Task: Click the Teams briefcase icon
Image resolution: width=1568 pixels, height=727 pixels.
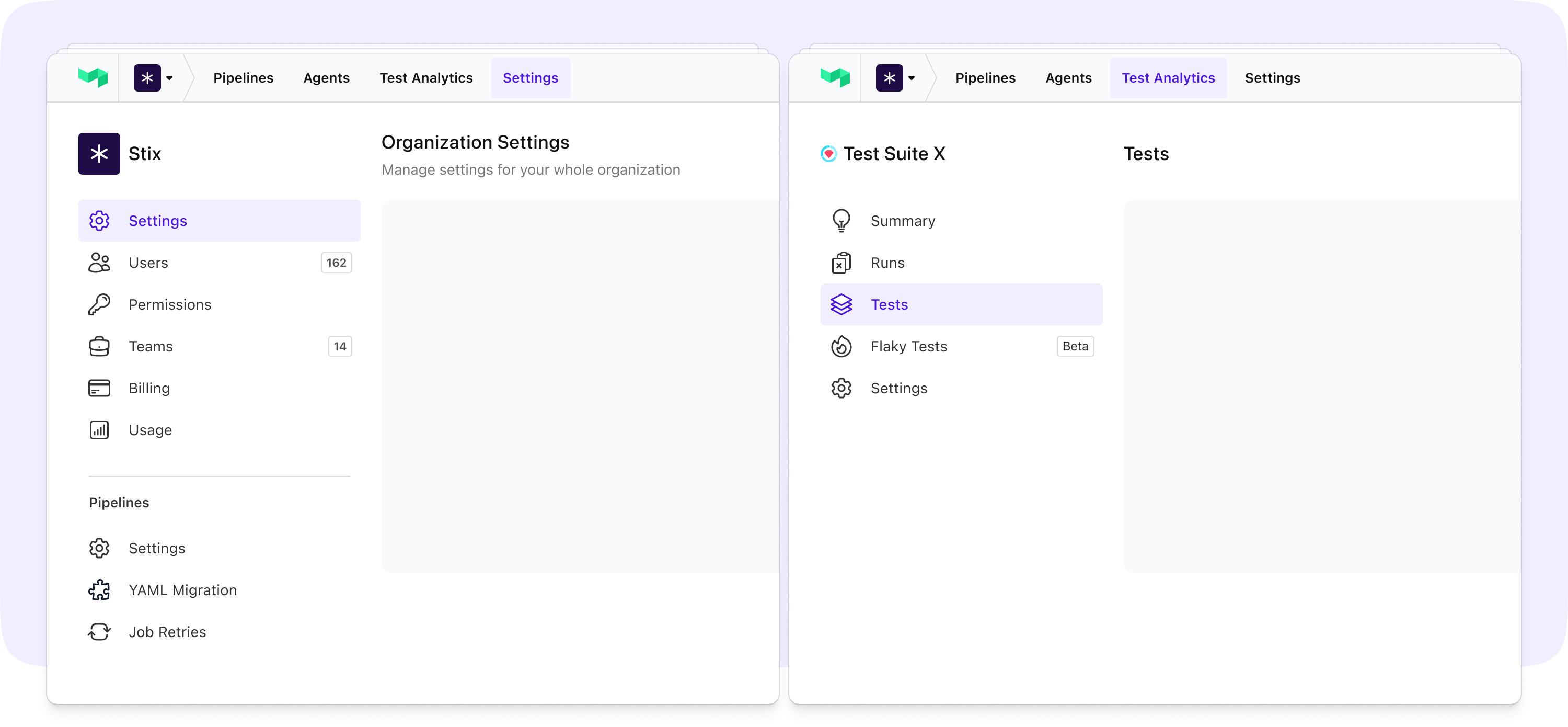Action: click(x=99, y=346)
